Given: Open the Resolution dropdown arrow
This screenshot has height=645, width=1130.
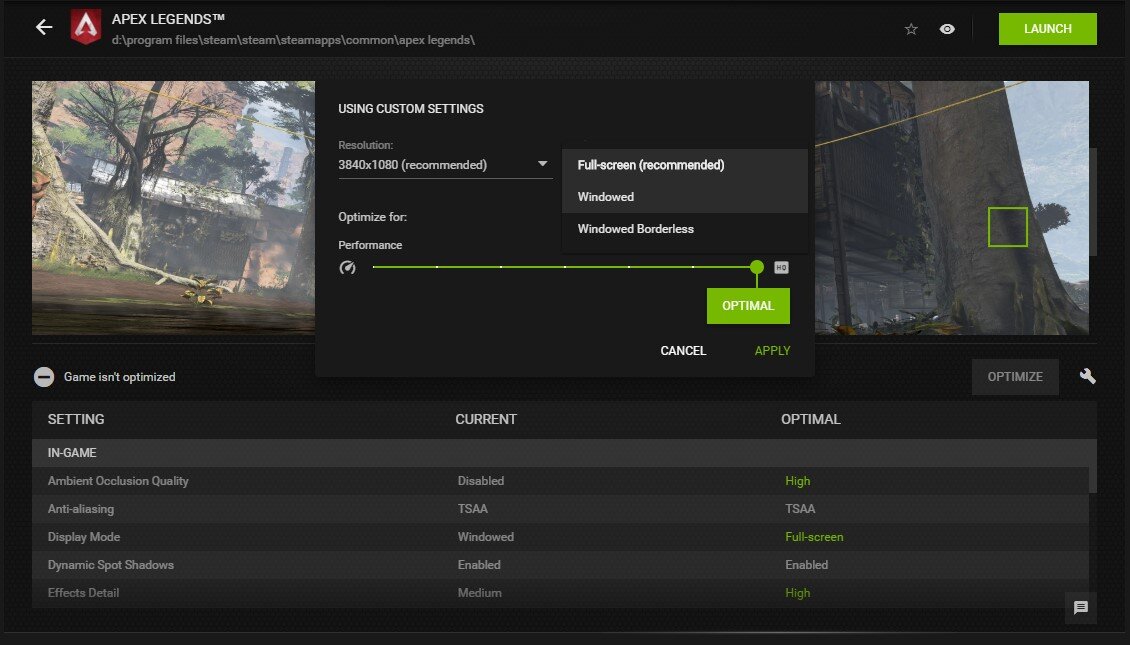Looking at the screenshot, I should 543,164.
